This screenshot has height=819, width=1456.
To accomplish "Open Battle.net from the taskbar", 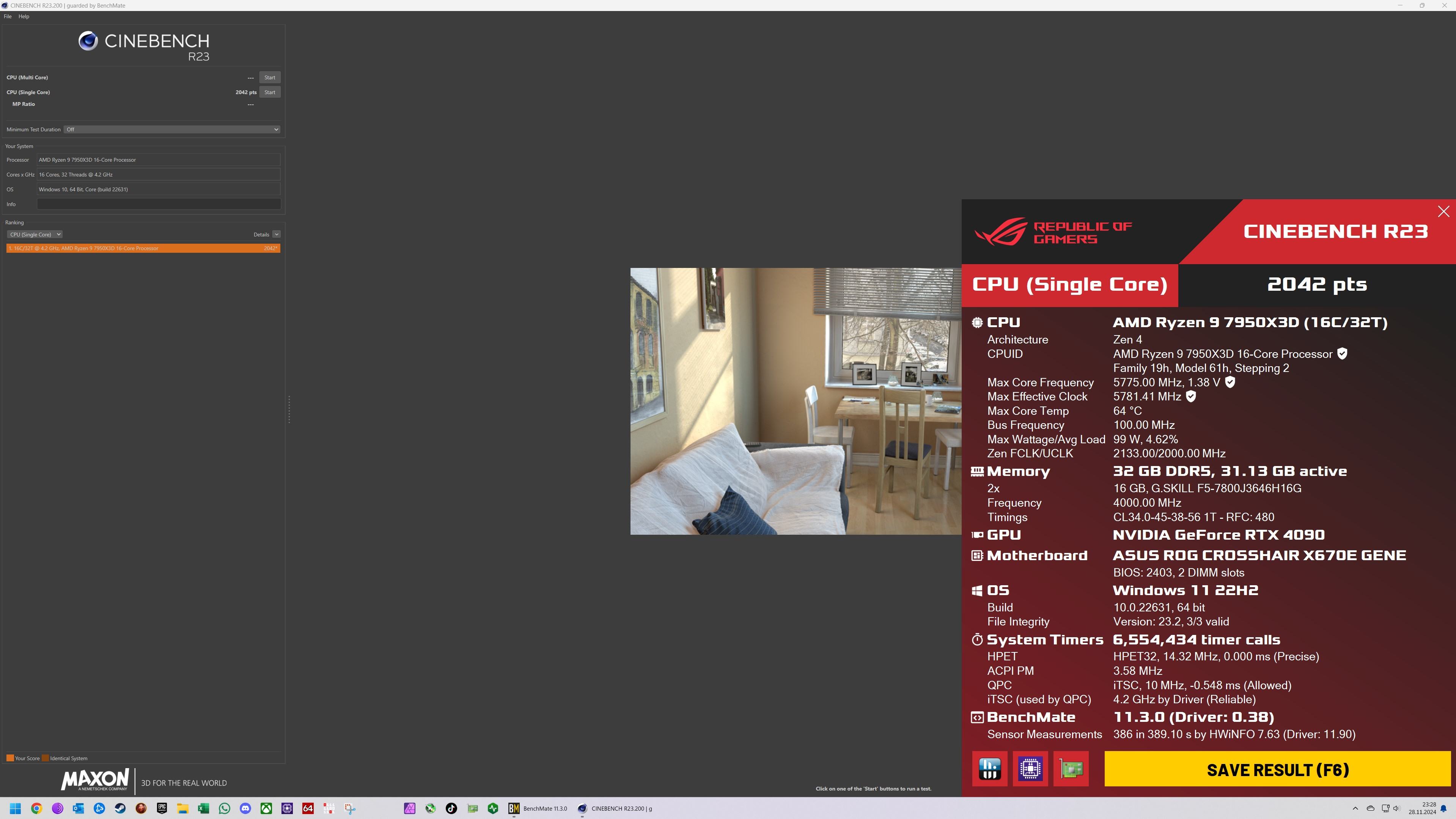I will (99, 808).
